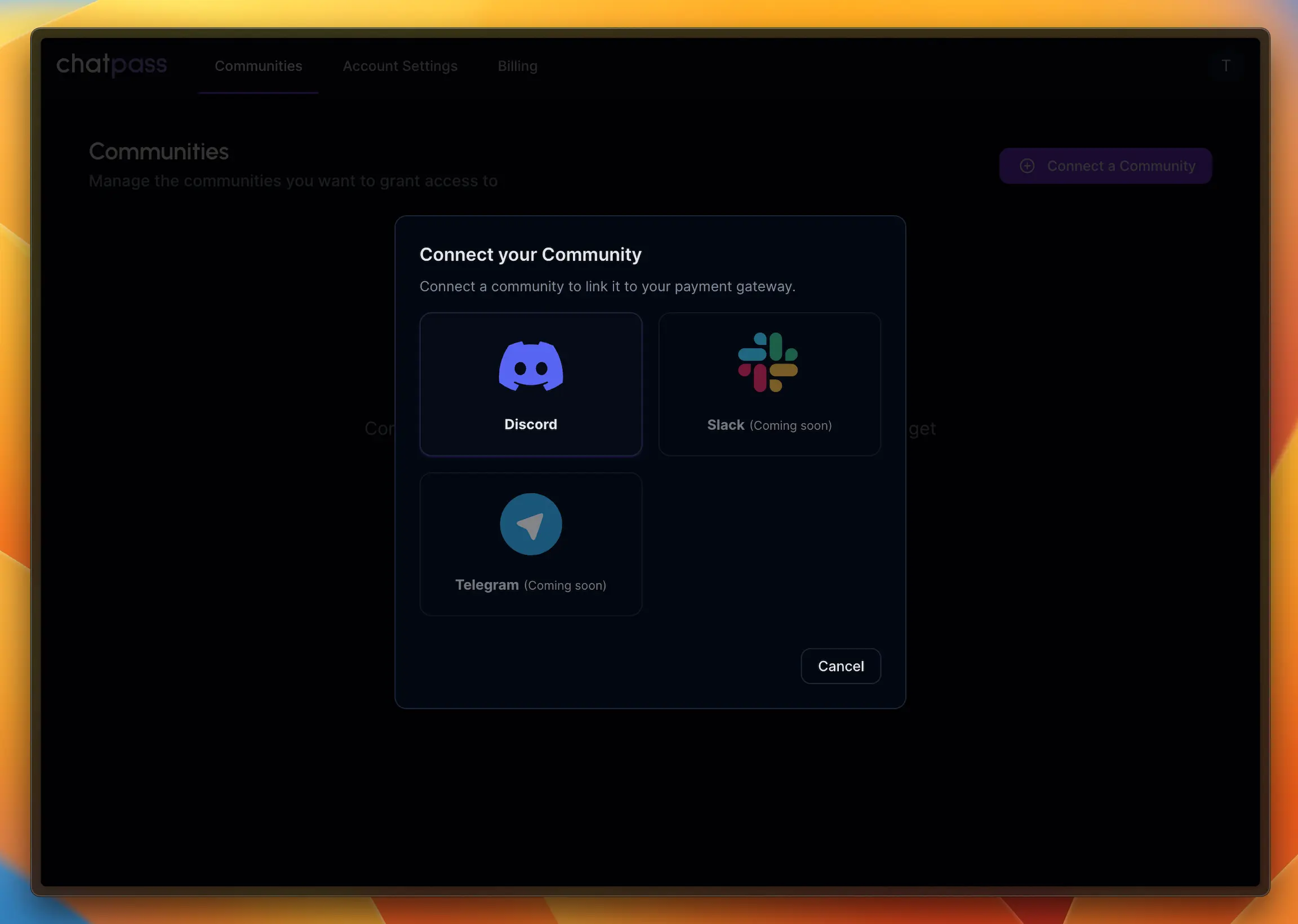The height and width of the screenshot is (924, 1298).
Task: Click the Telegram paper plane icon
Action: 531,524
